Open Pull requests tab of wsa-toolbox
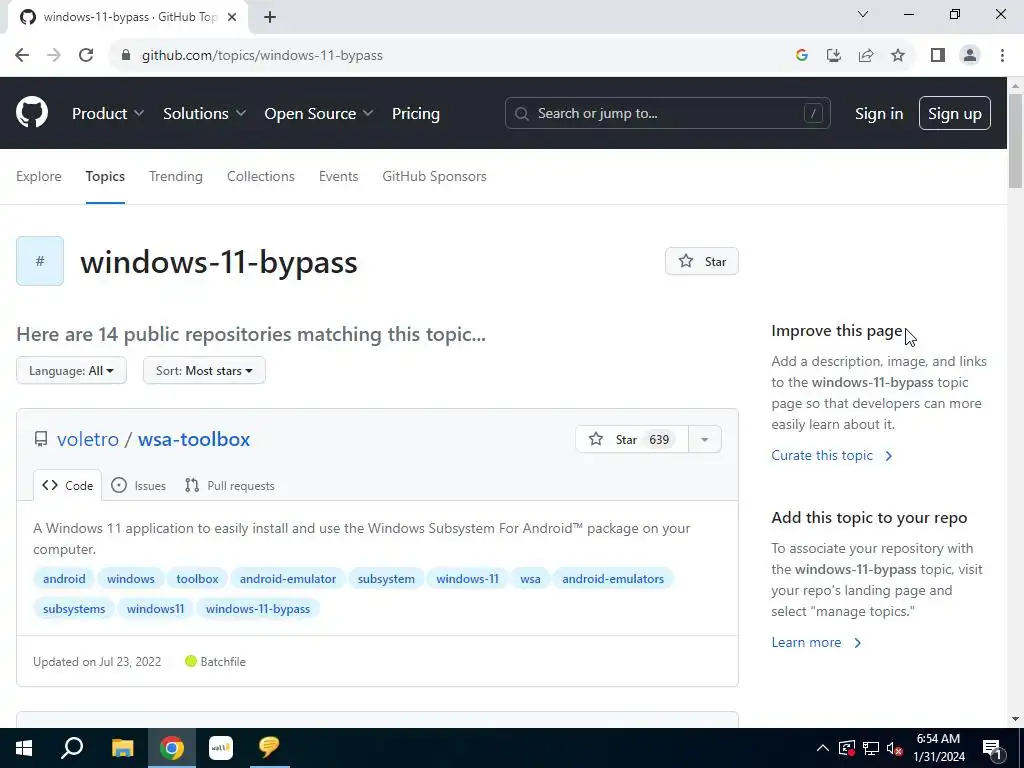The width and height of the screenshot is (1024, 768). (x=230, y=485)
